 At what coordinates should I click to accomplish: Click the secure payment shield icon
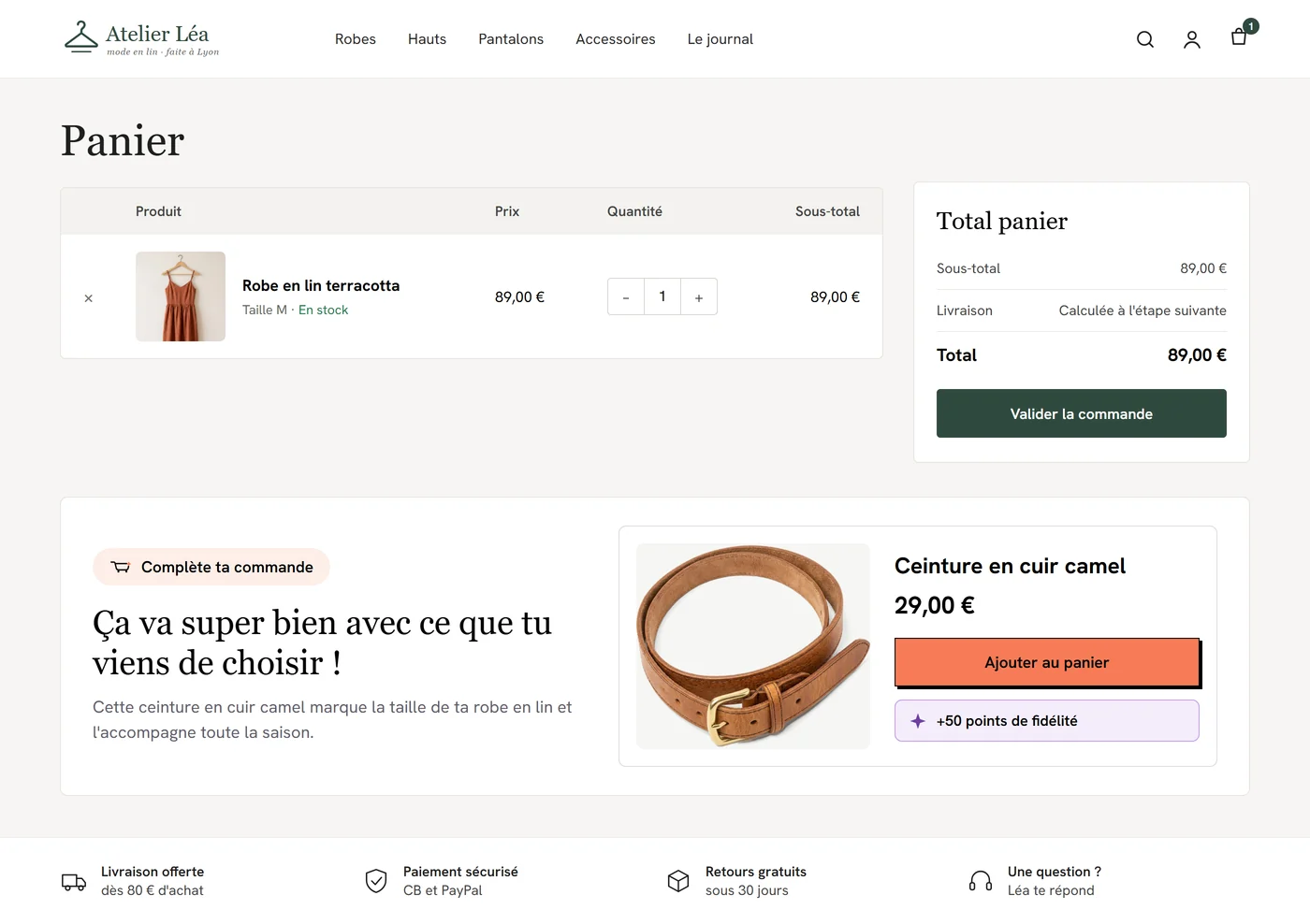(x=376, y=881)
